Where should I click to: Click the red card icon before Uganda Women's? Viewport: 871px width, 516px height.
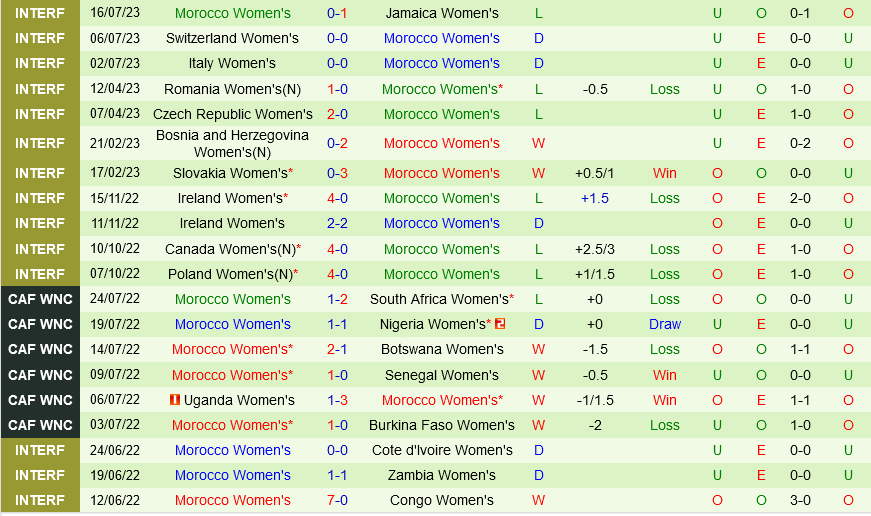174,400
